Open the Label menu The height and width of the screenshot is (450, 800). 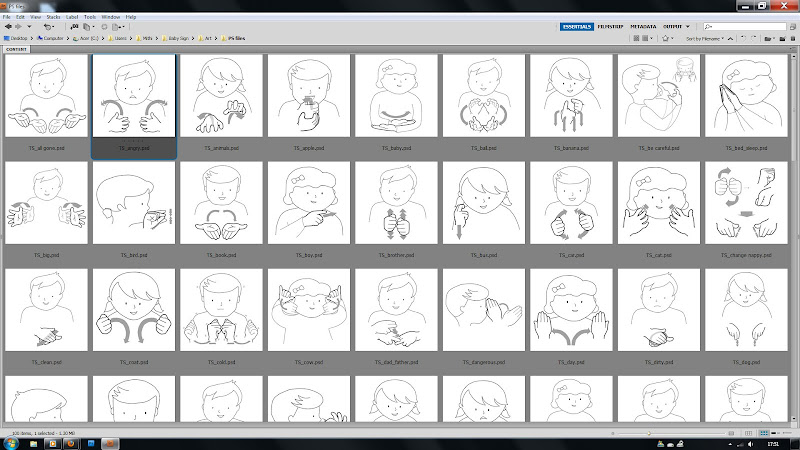pyautogui.click(x=72, y=17)
